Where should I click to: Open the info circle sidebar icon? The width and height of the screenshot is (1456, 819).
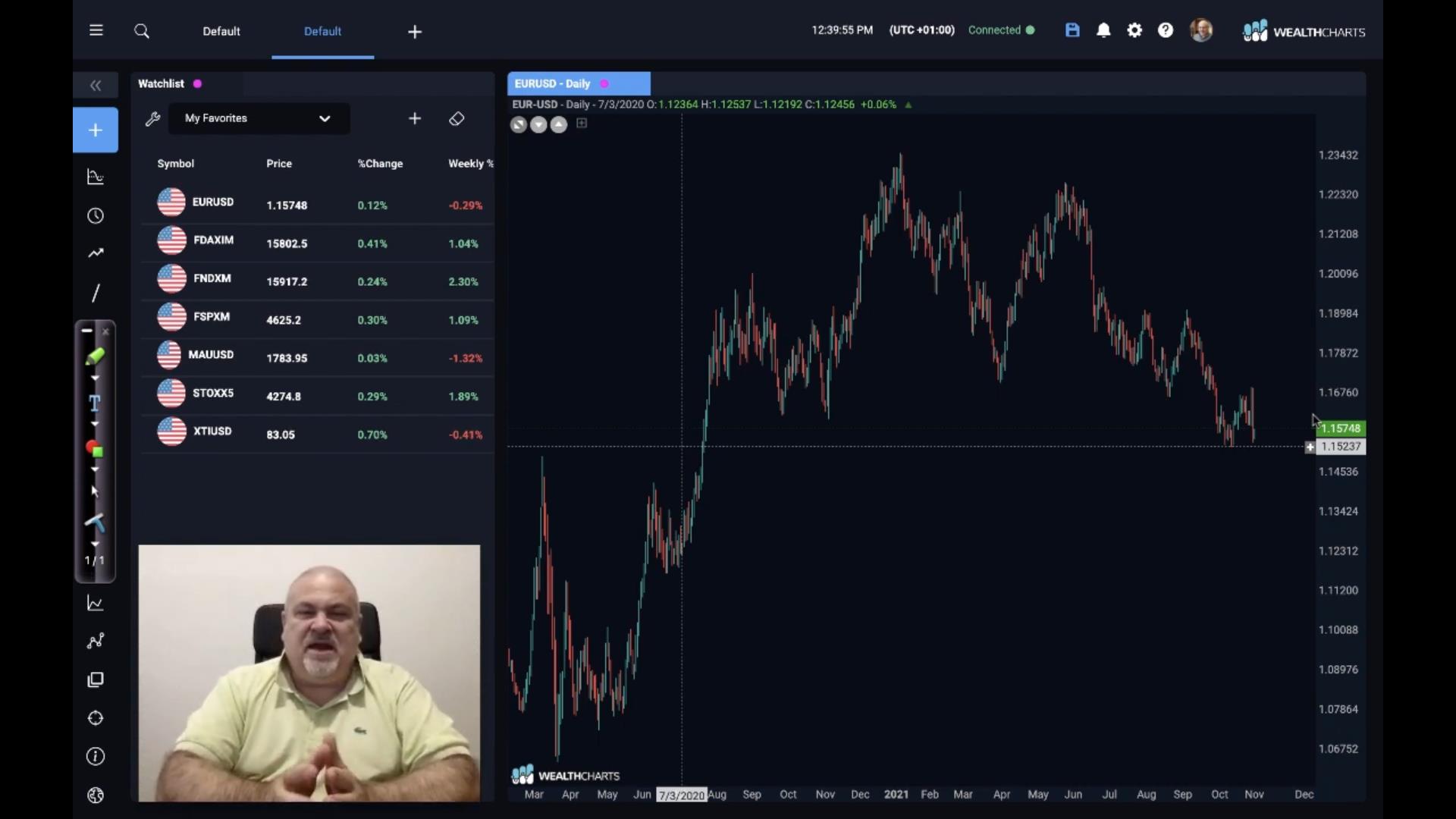(x=96, y=757)
